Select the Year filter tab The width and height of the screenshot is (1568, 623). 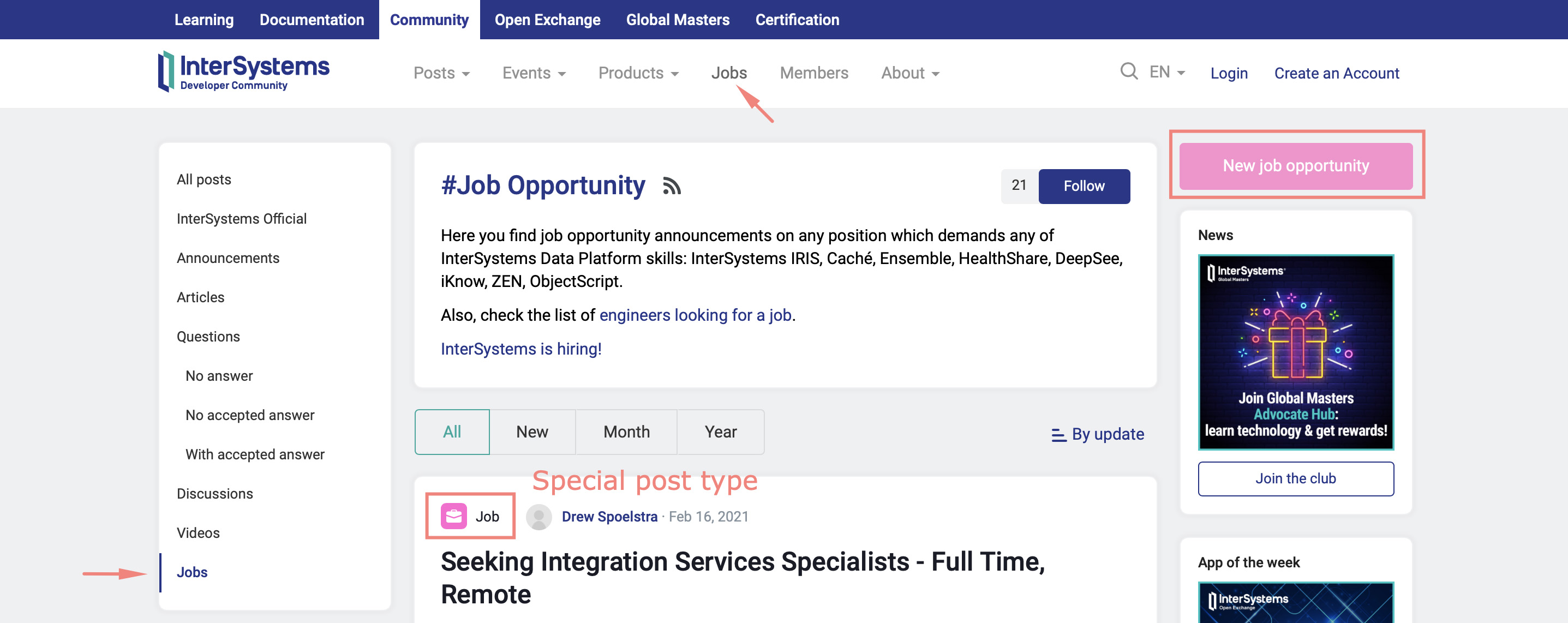tap(721, 432)
